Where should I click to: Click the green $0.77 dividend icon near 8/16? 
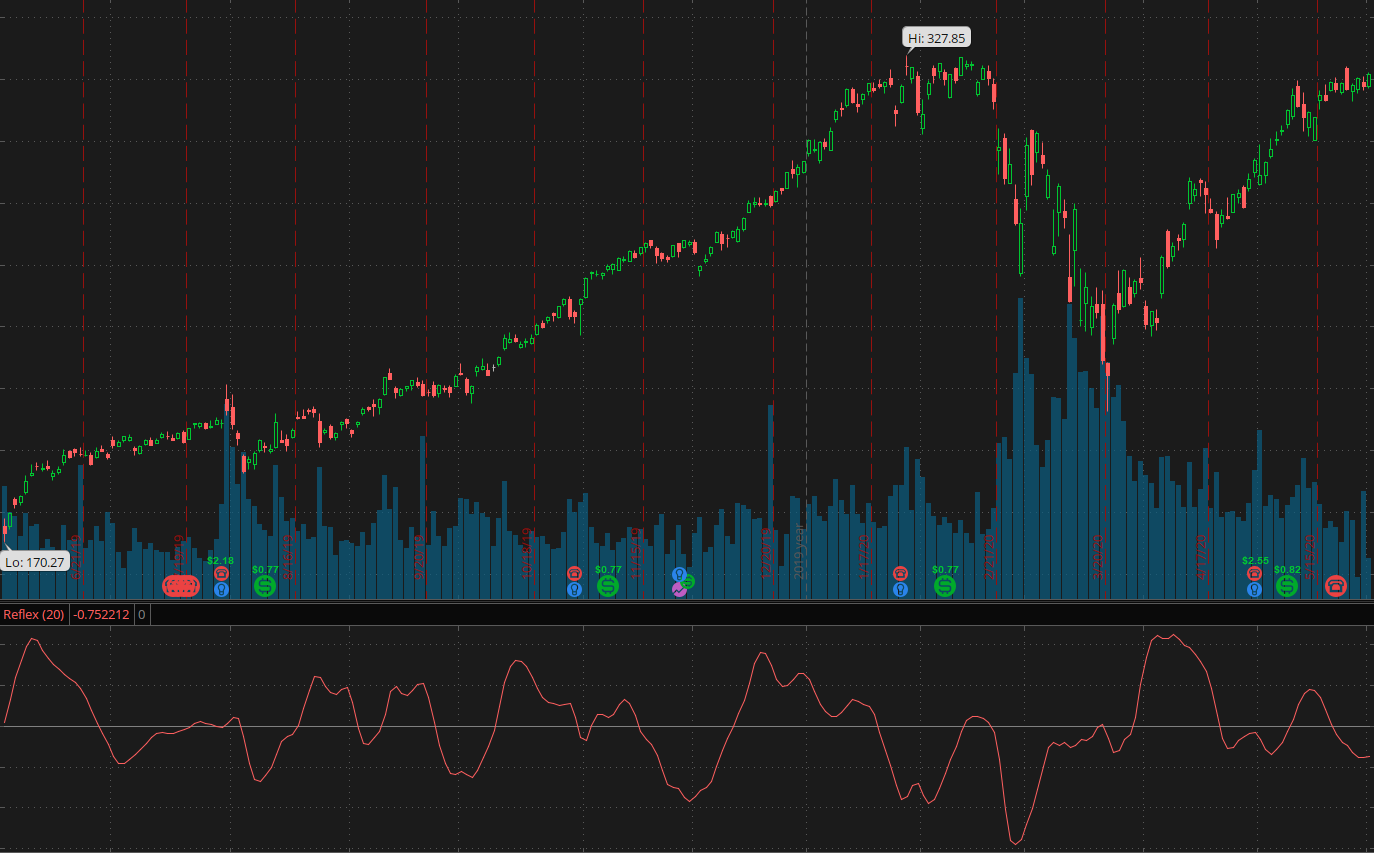265,586
